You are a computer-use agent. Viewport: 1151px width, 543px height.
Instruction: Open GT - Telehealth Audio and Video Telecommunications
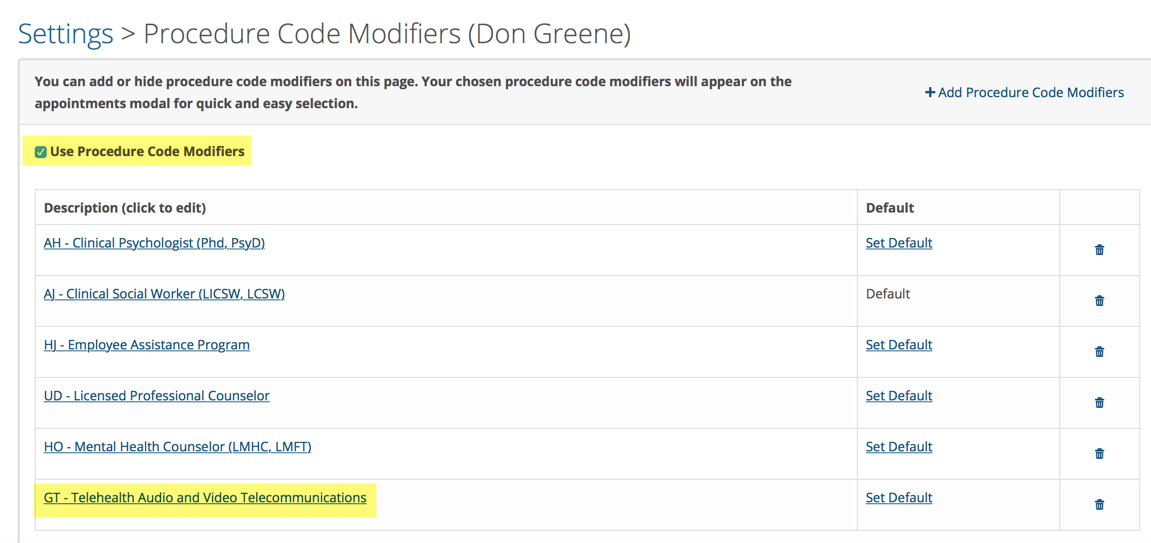click(205, 498)
